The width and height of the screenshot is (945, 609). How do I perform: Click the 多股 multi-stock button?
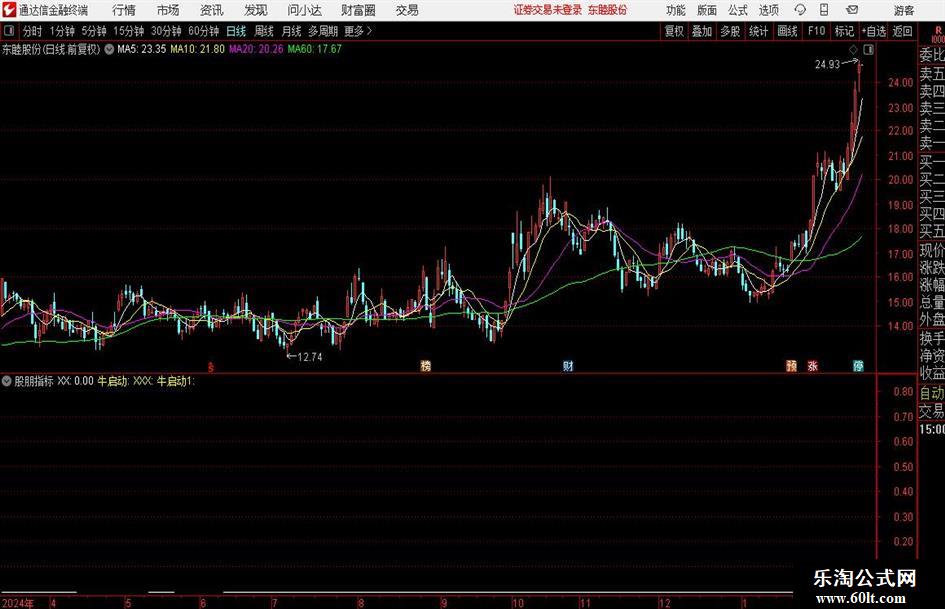click(x=730, y=31)
